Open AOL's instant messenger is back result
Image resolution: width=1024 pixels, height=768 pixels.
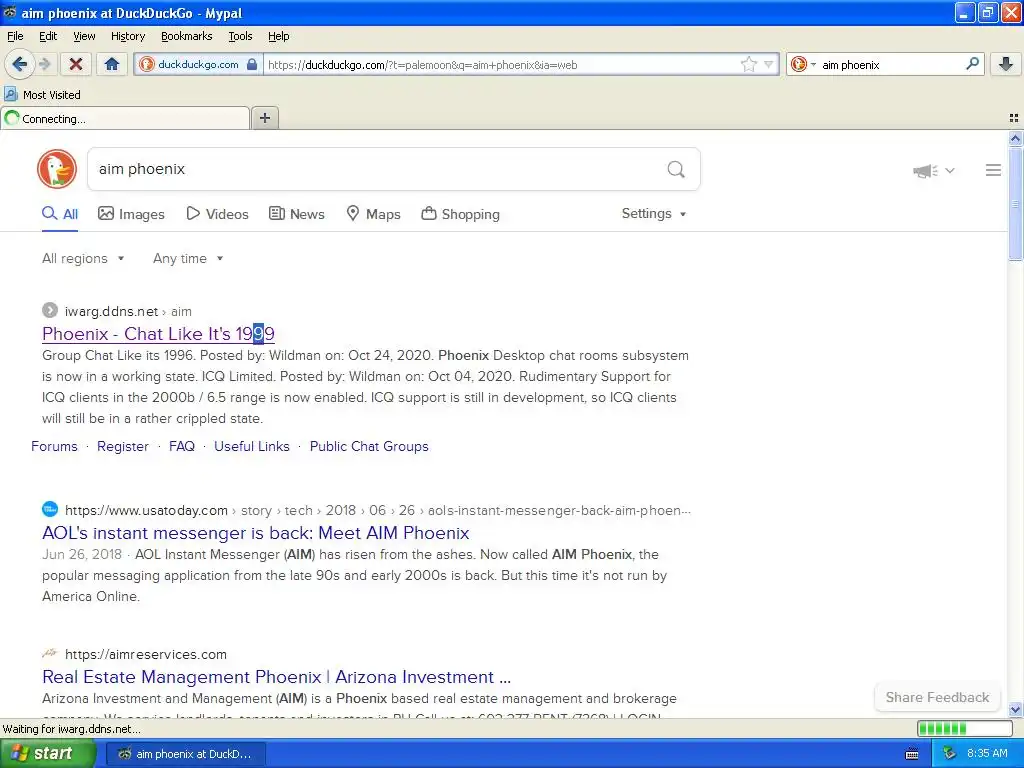pyautogui.click(x=255, y=533)
